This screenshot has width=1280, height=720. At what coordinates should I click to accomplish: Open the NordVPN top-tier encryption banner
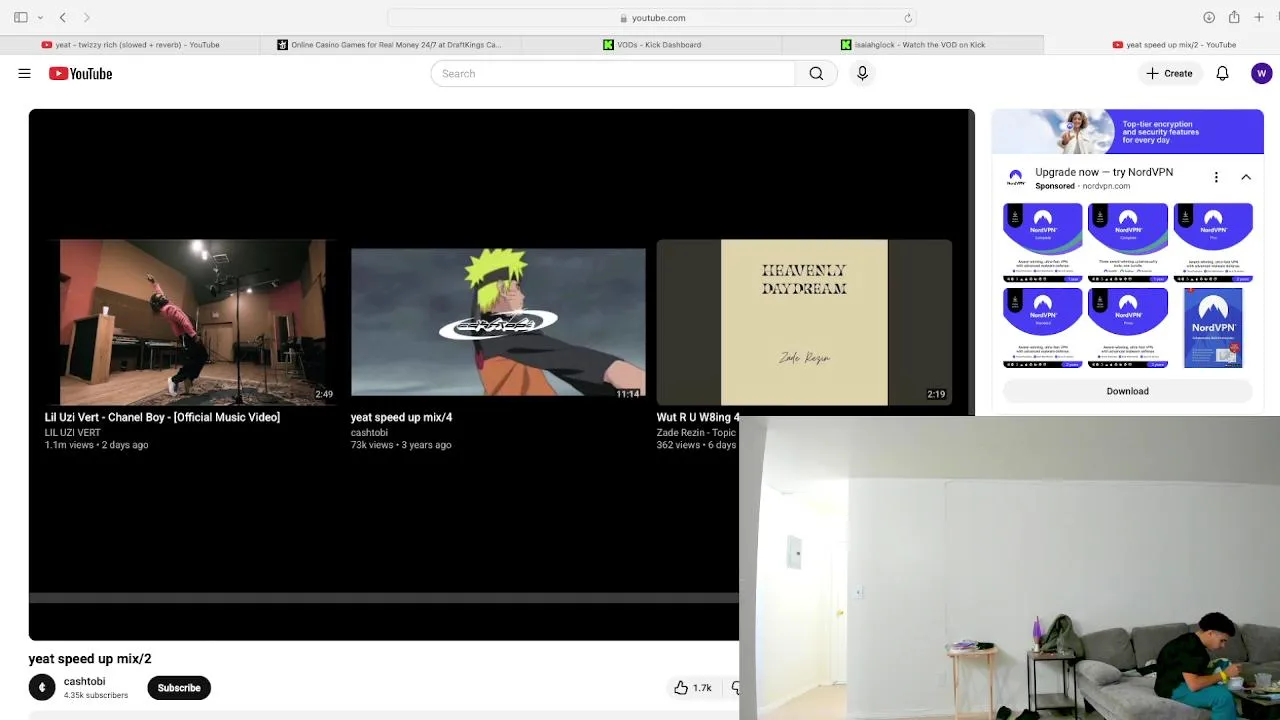tap(1127, 132)
